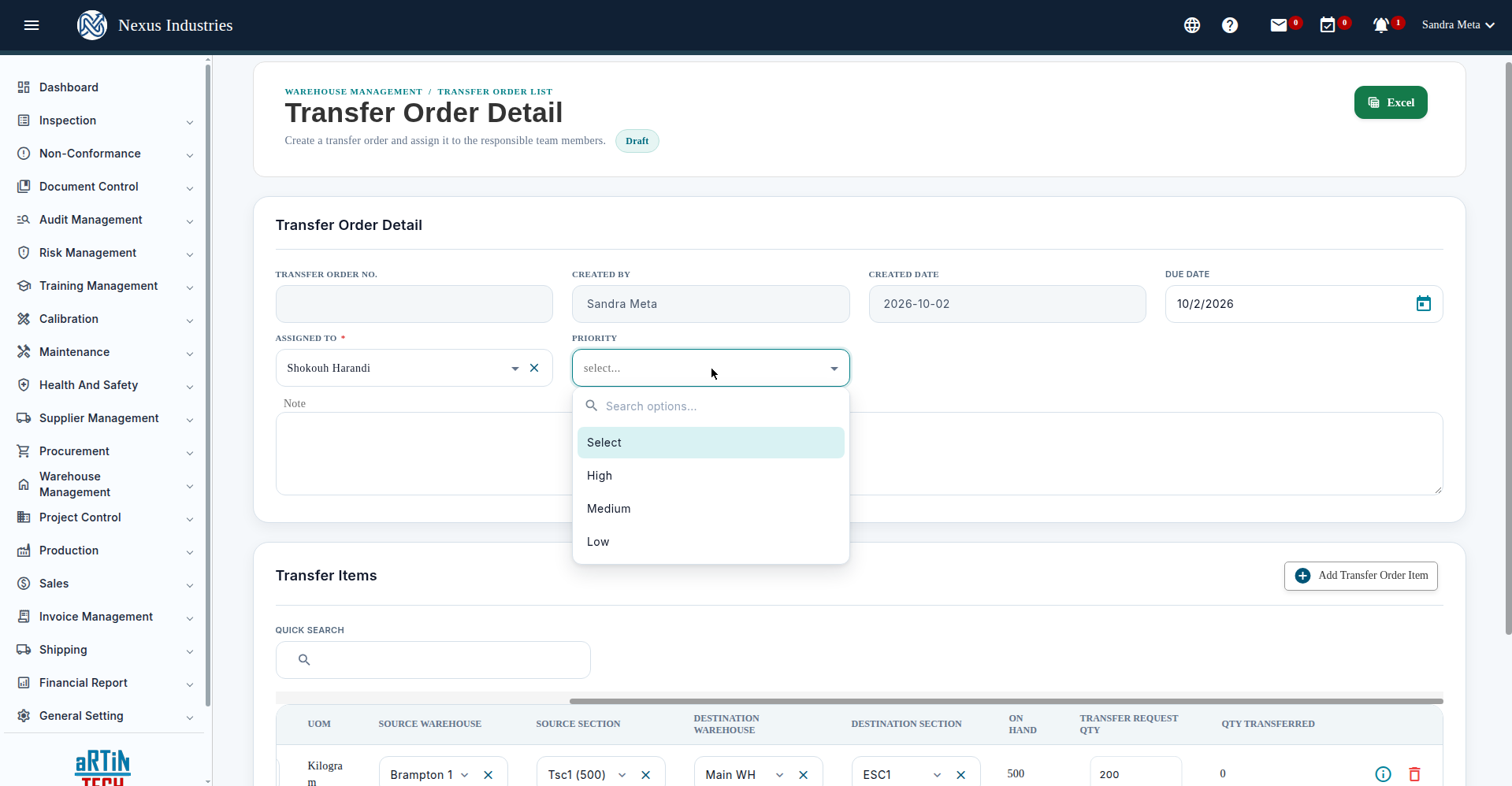Go to Transfer Order List breadcrumb

[x=495, y=91]
